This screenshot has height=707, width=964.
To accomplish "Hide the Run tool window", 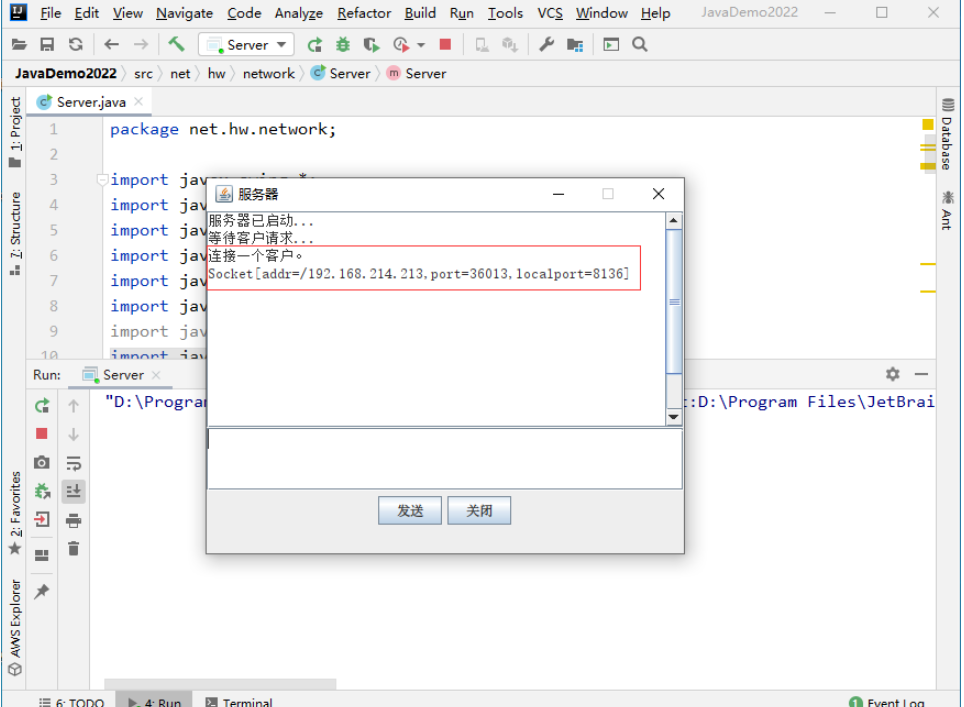I will [921, 374].
